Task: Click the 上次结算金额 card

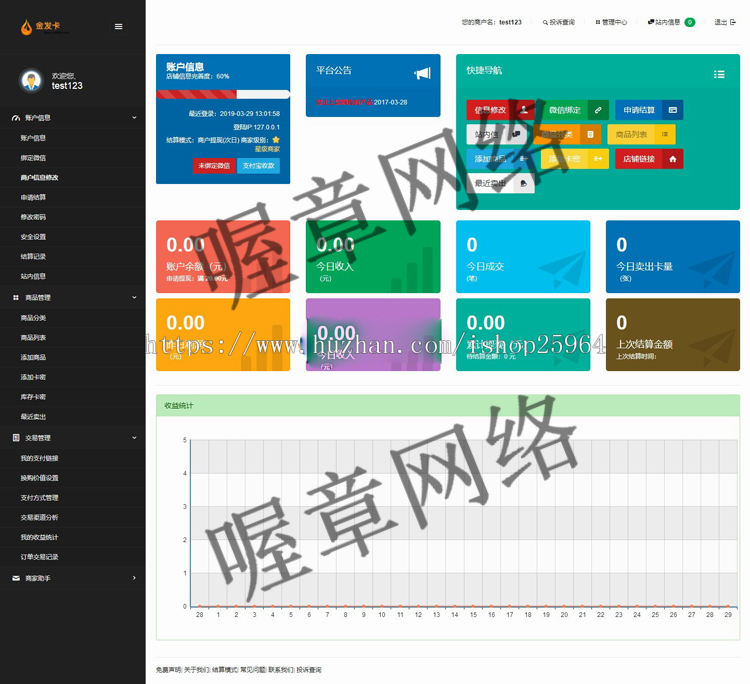Action: 673,335
